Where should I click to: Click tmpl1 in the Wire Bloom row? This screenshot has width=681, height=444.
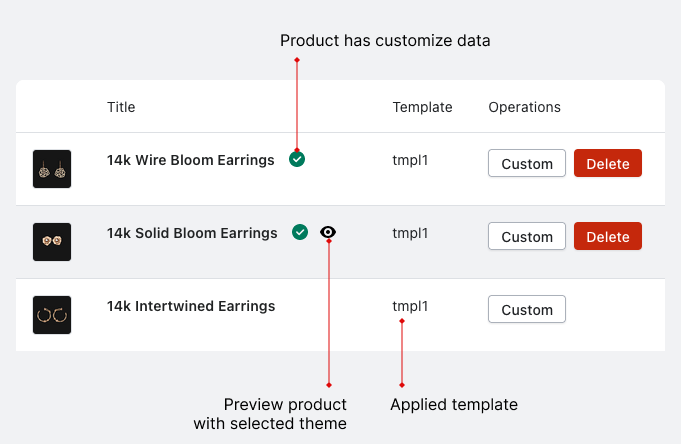(x=410, y=160)
